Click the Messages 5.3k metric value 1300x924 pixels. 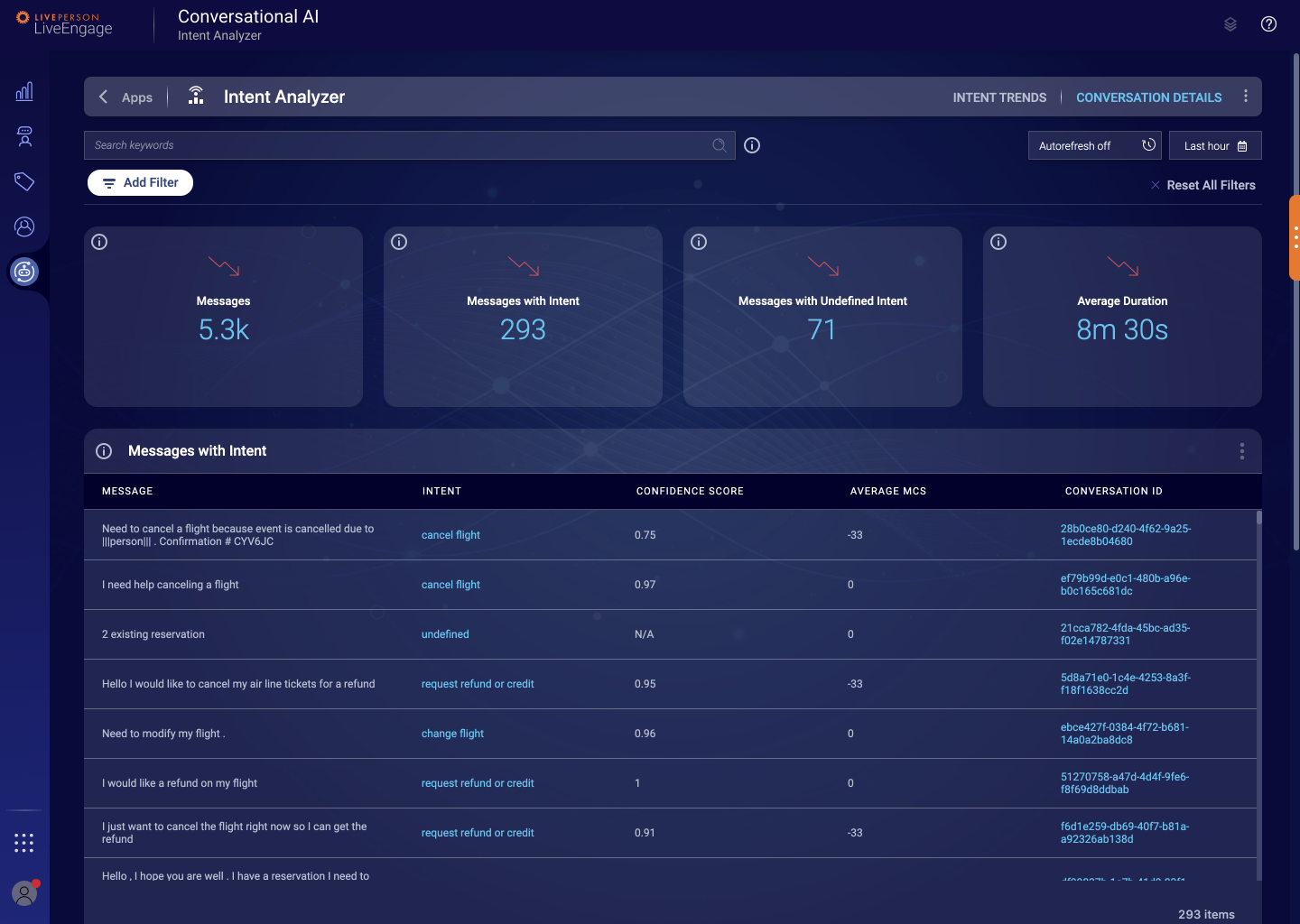[224, 330]
